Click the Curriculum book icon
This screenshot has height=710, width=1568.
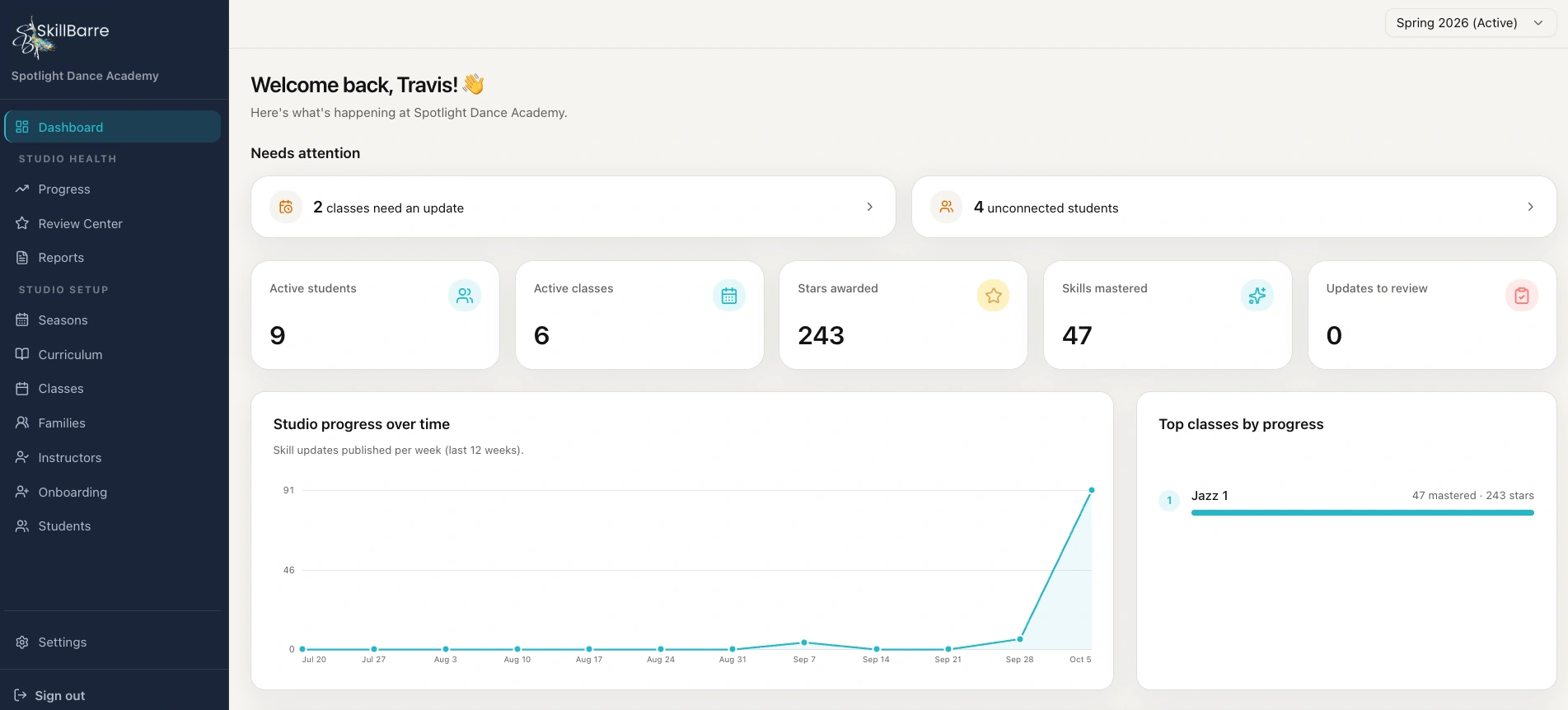coord(22,354)
